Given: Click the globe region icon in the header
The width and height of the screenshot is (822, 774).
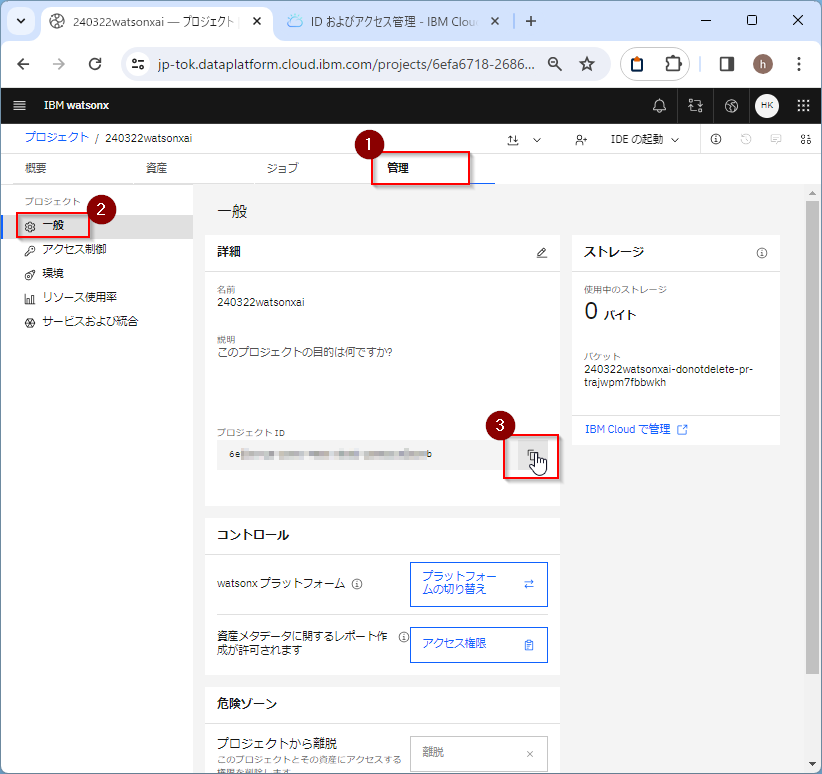Looking at the screenshot, I should click(x=731, y=105).
